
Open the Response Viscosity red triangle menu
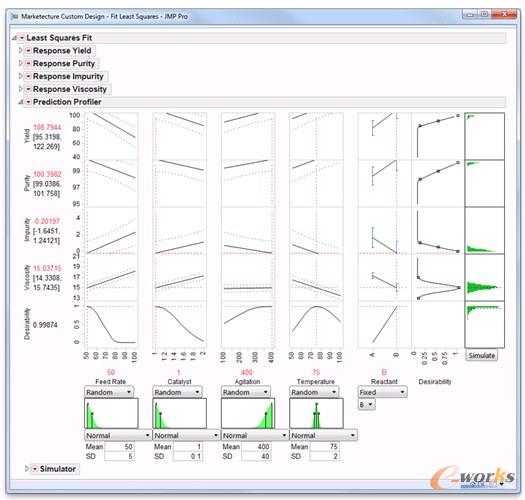tap(28, 89)
